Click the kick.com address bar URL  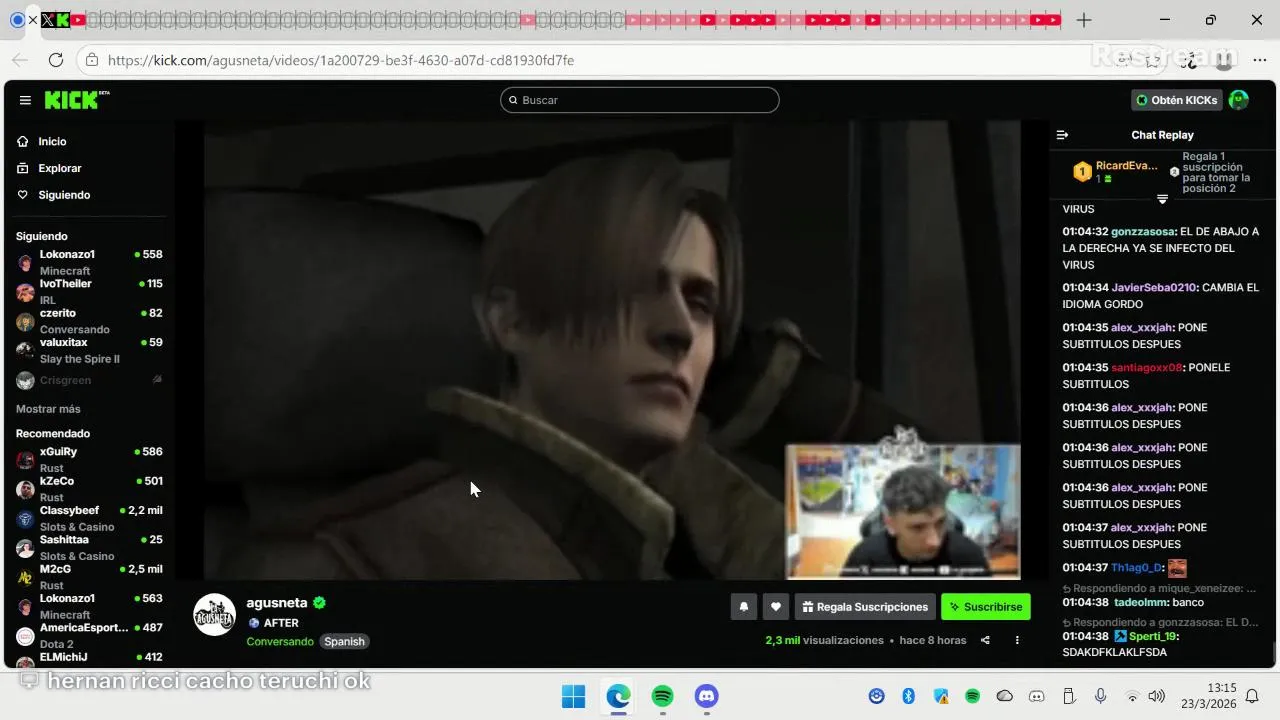341,60
